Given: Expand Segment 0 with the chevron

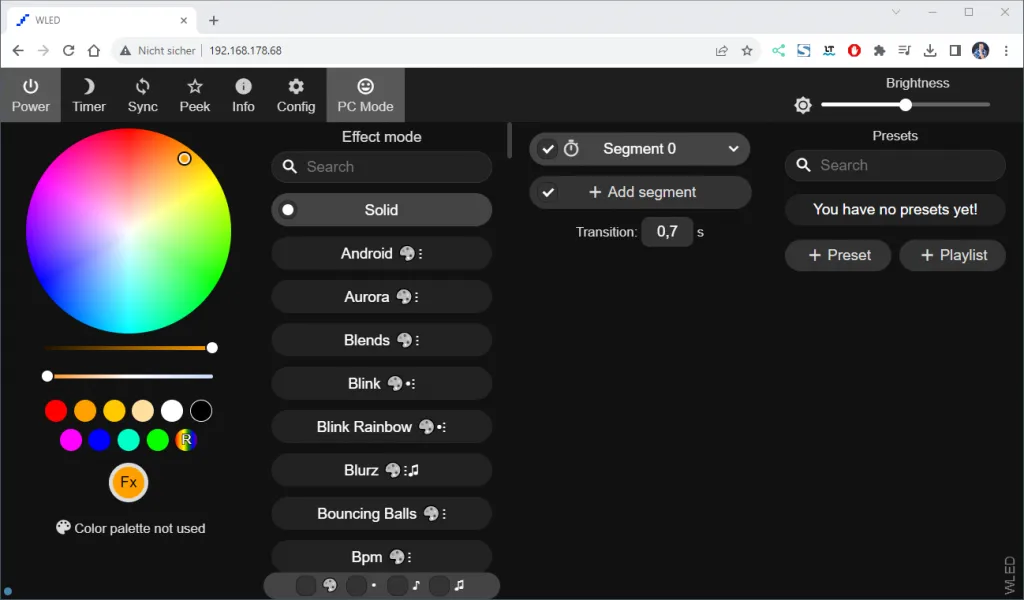Looking at the screenshot, I should (x=733, y=149).
